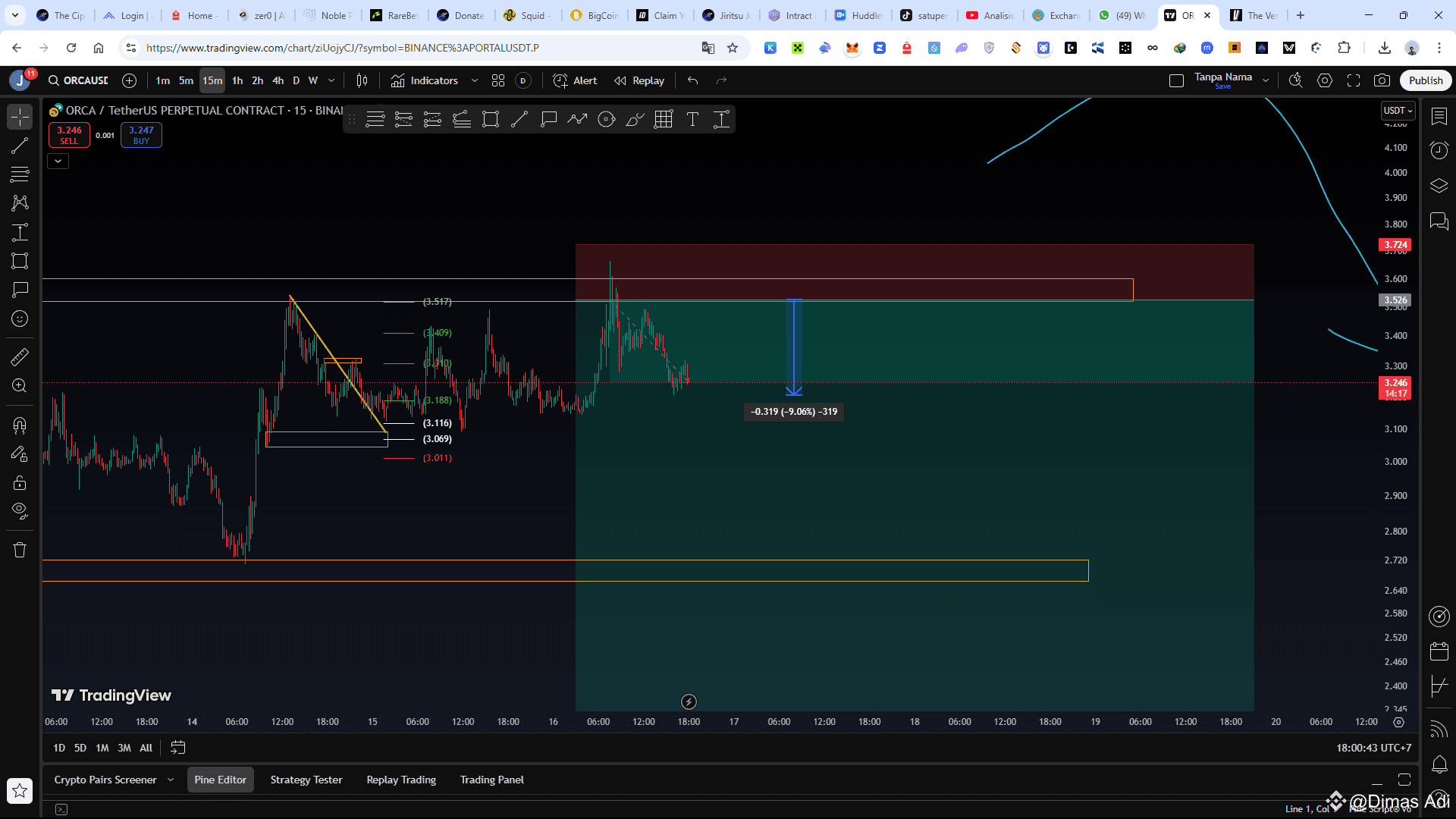Select the XABCD Pattern tool
This screenshot has width=1456, height=819.
point(20,202)
